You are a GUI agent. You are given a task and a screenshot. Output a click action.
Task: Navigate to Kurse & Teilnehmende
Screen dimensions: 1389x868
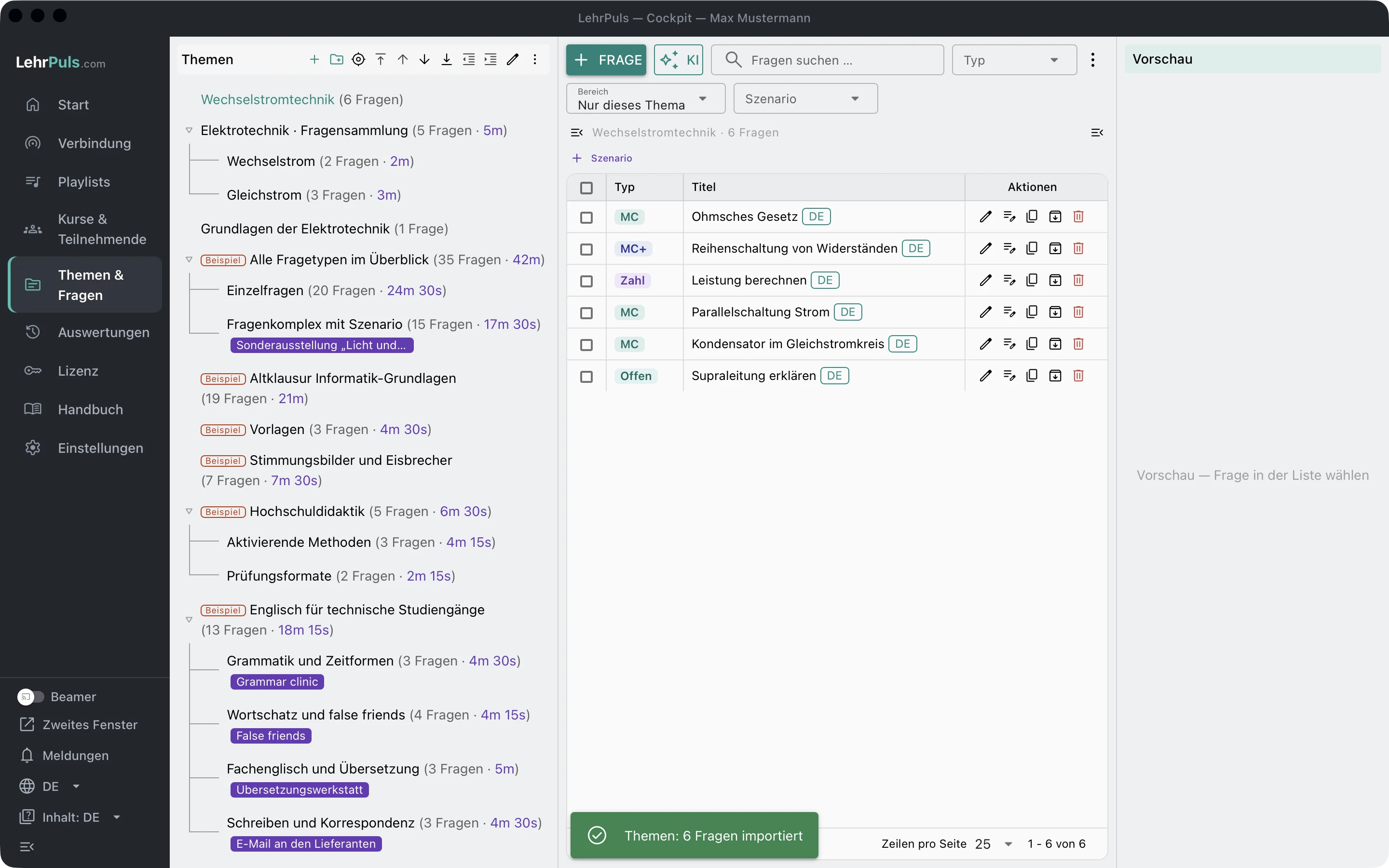coord(84,229)
